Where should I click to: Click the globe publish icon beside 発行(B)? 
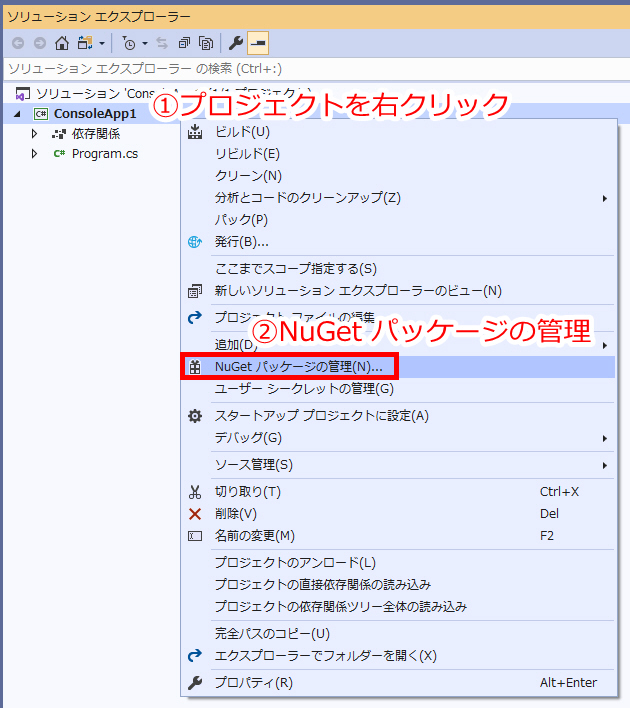click(195, 242)
